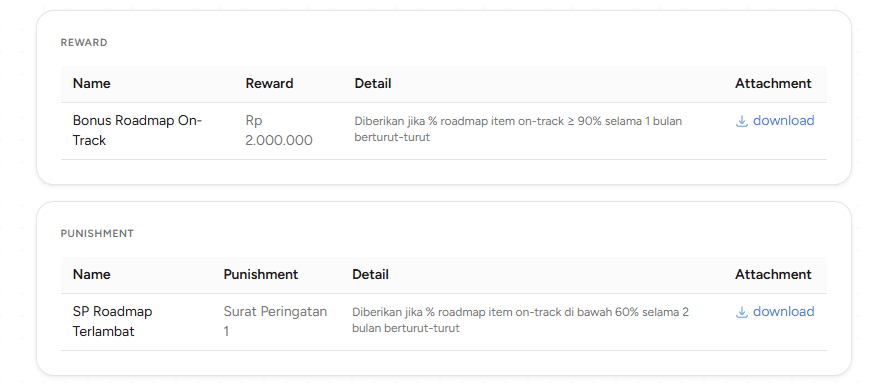Click the download arrow icon in the Reward row

[741, 121]
